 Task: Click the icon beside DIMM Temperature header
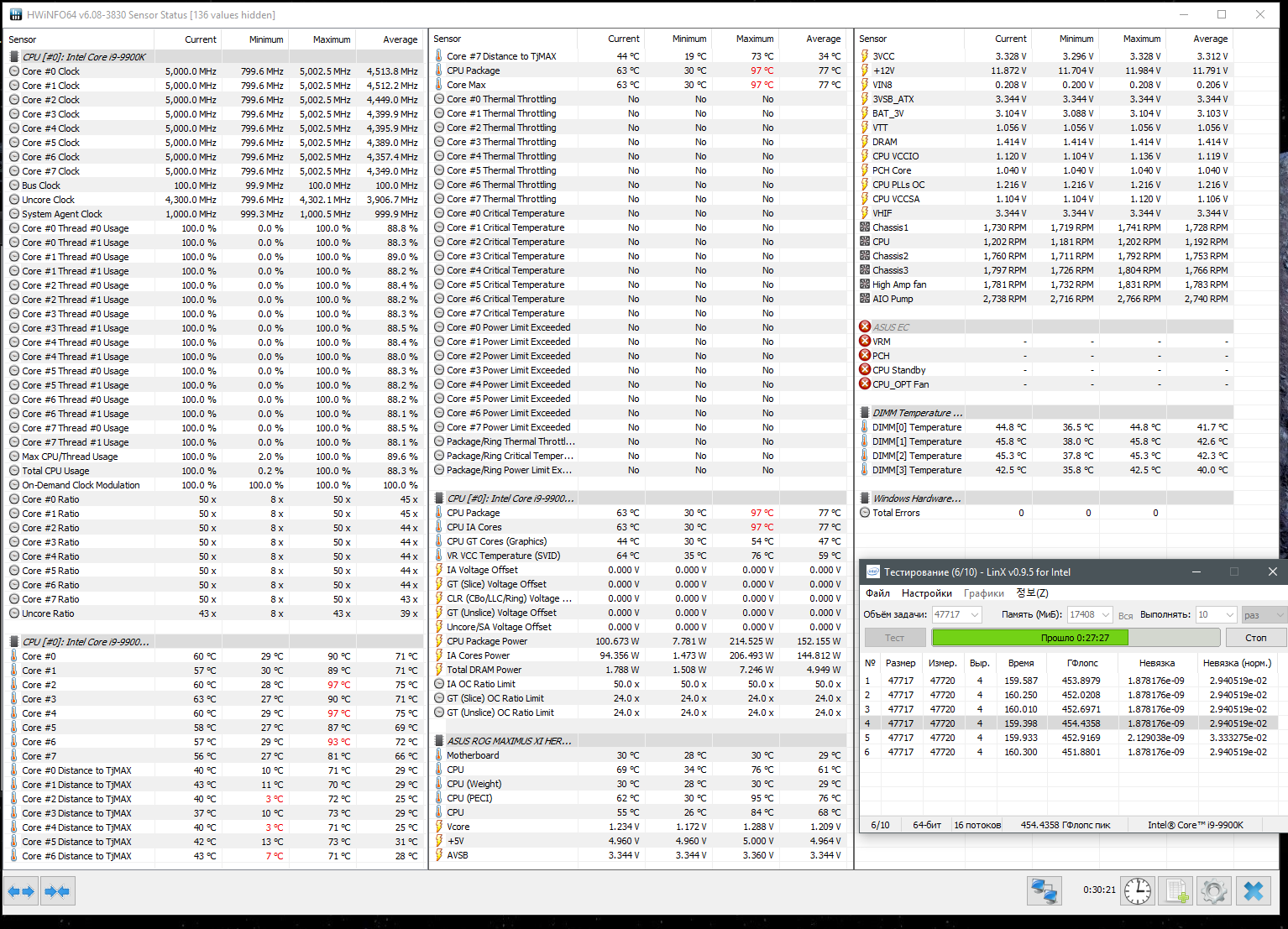point(865,413)
